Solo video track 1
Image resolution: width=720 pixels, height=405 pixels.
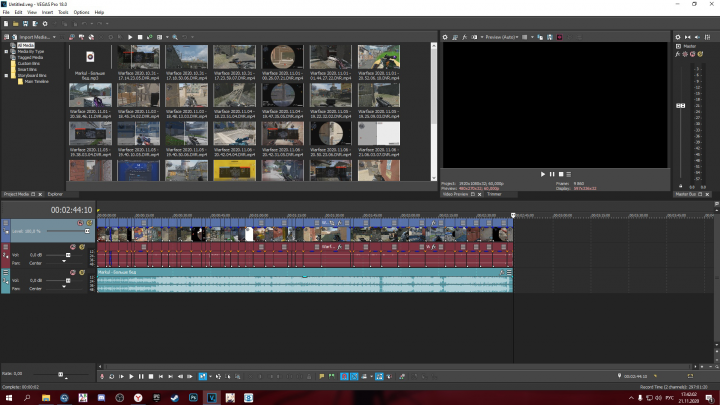(89, 223)
